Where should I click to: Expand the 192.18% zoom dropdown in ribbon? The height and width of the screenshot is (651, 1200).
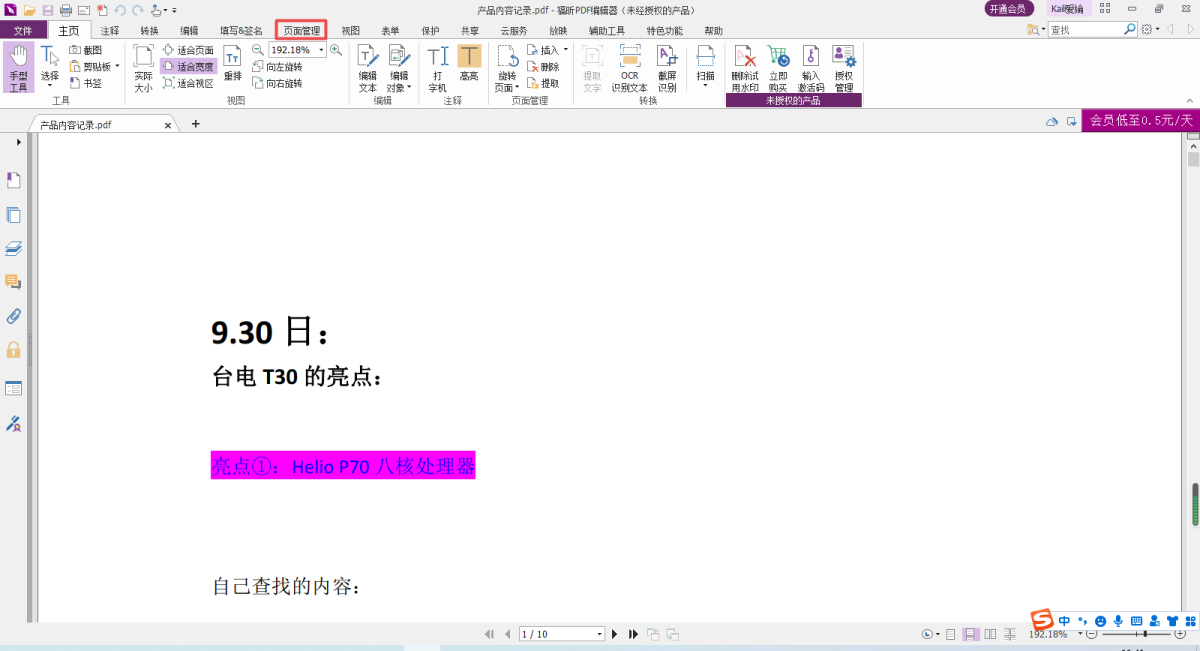coord(321,50)
